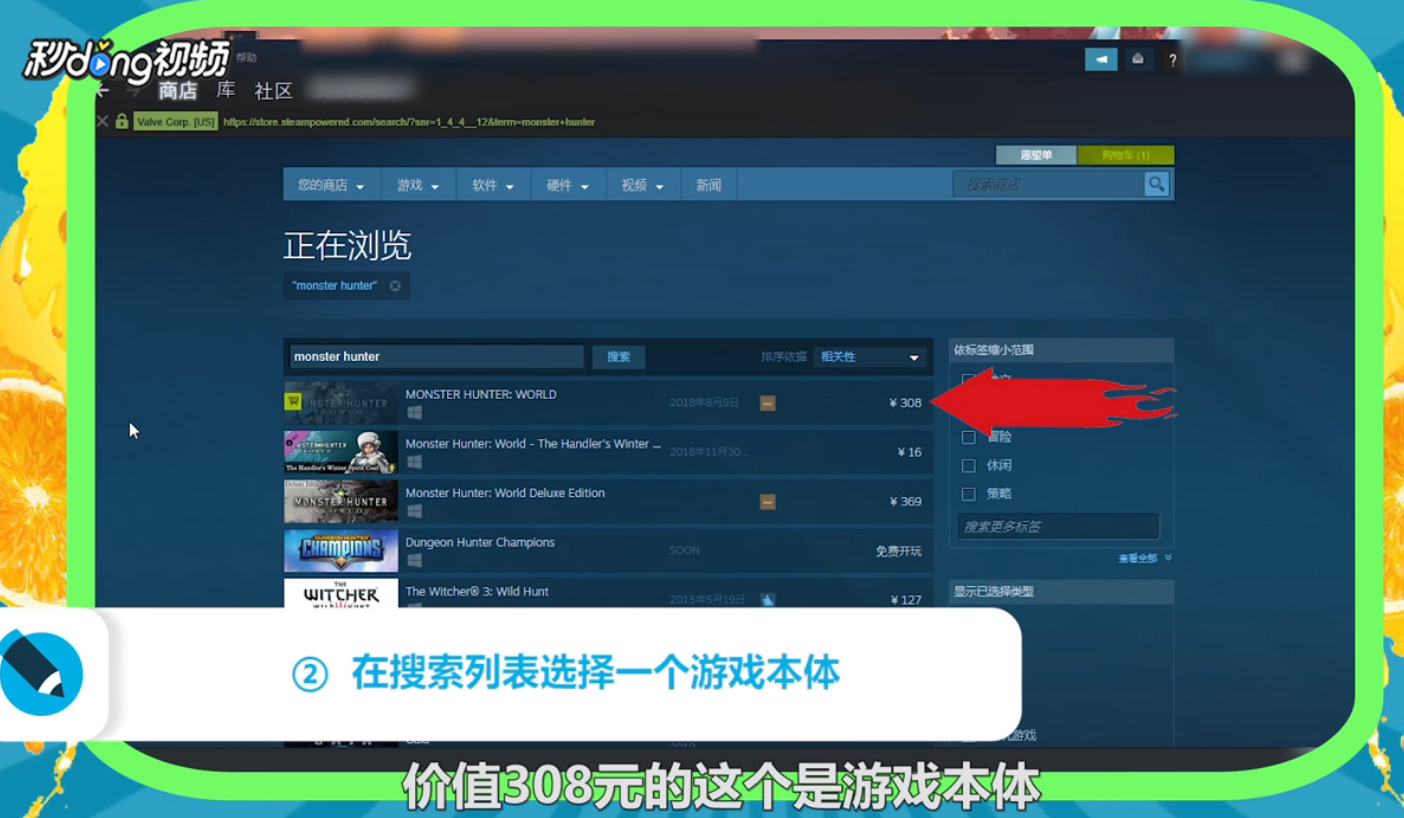Open the announcements megaphone icon

1101,59
